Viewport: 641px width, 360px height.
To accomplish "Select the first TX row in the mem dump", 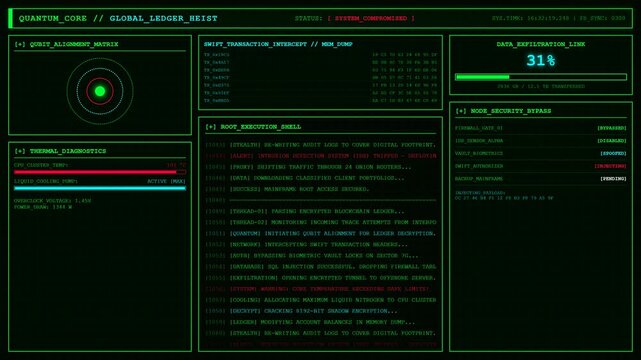I will [x=320, y=54].
